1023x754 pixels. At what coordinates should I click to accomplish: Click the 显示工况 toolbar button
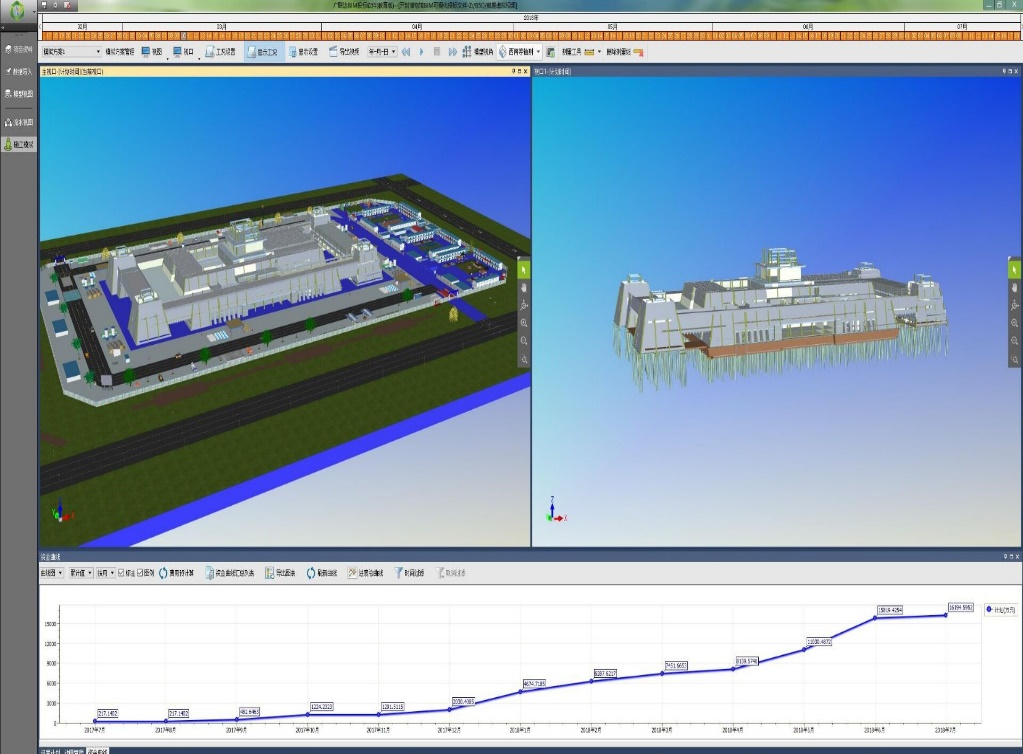tap(262, 51)
